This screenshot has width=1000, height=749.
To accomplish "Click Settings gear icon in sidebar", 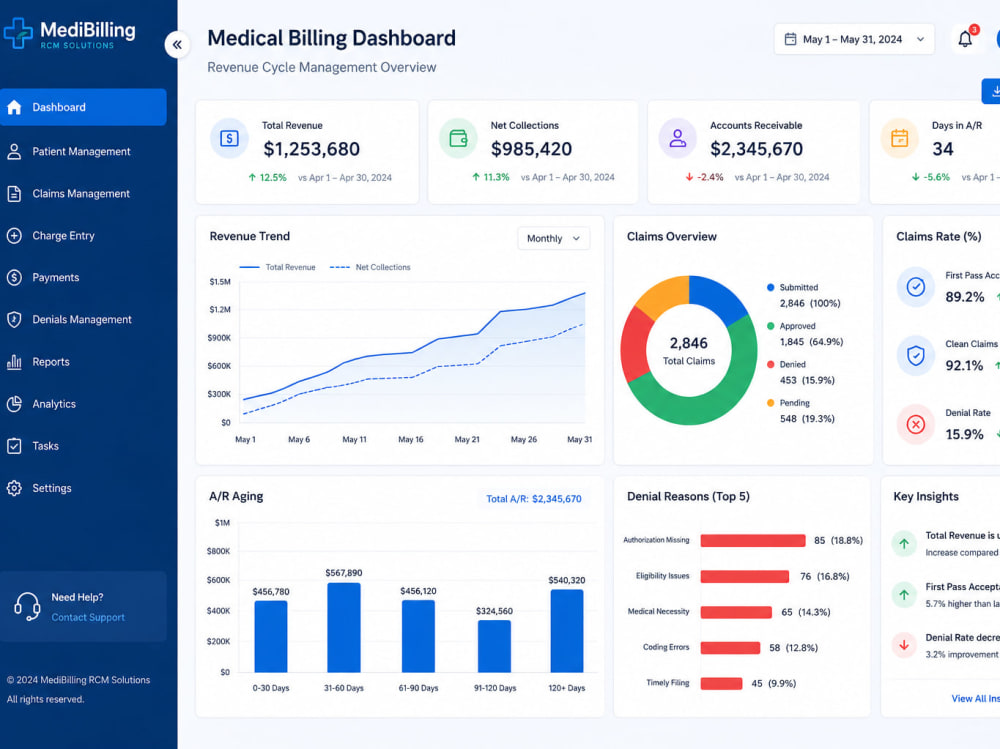I will [14, 488].
